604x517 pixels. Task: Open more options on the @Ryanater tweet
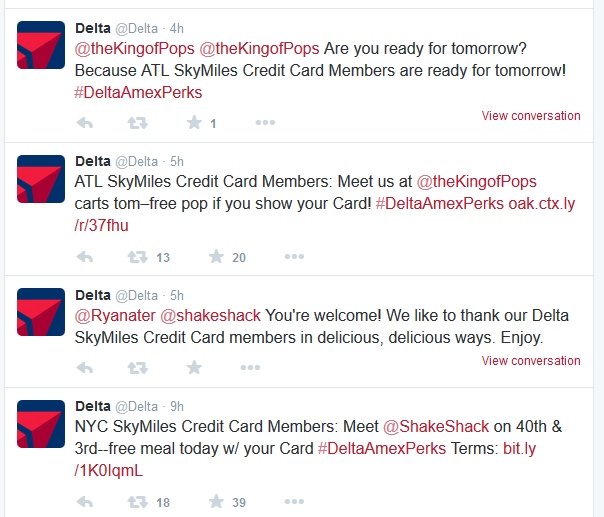click(x=264, y=367)
